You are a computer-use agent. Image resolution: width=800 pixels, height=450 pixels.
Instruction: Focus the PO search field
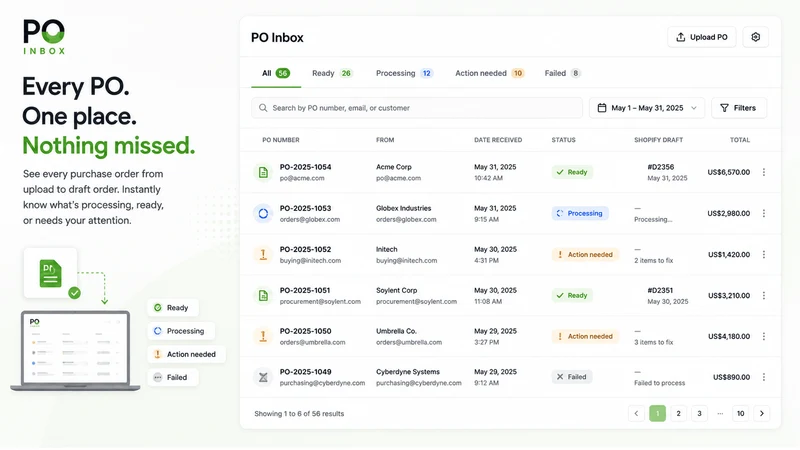tap(417, 108)
